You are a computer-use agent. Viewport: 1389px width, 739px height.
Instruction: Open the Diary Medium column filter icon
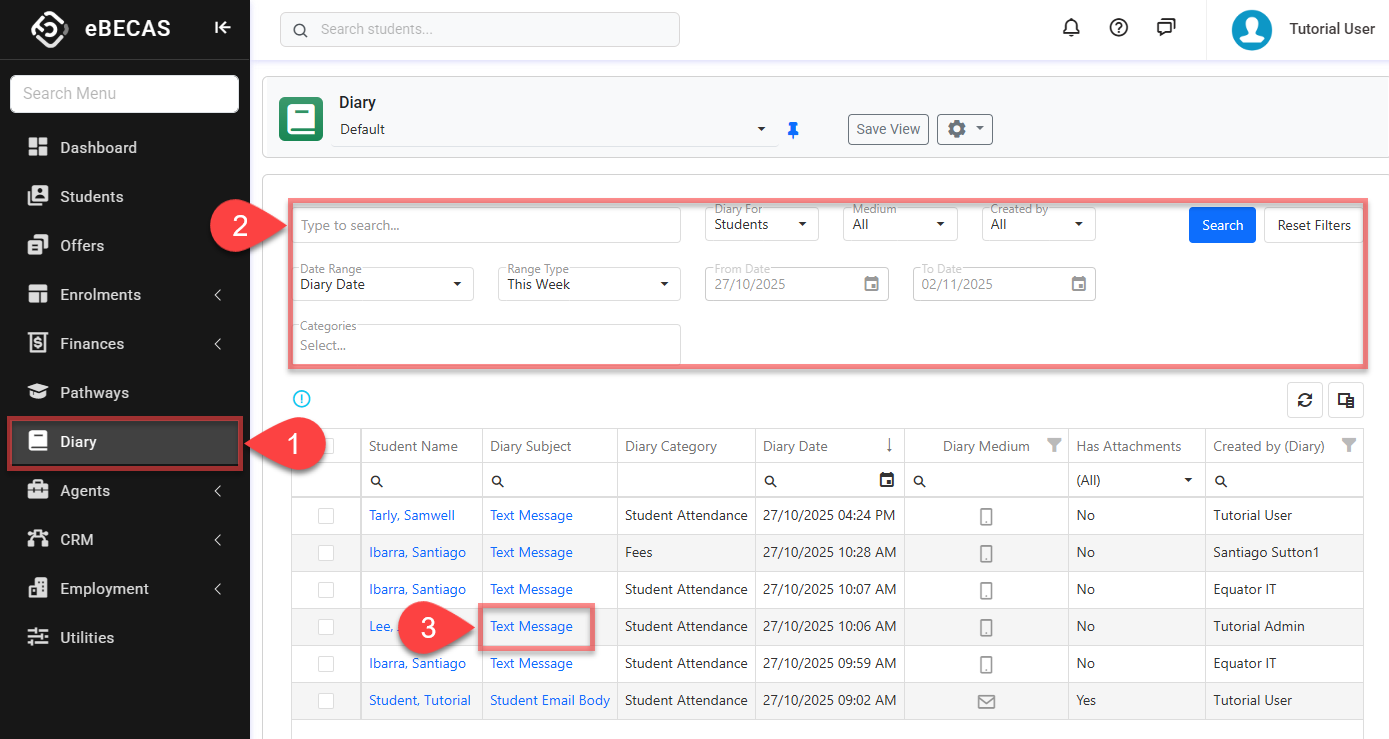tap(1054, 446)
